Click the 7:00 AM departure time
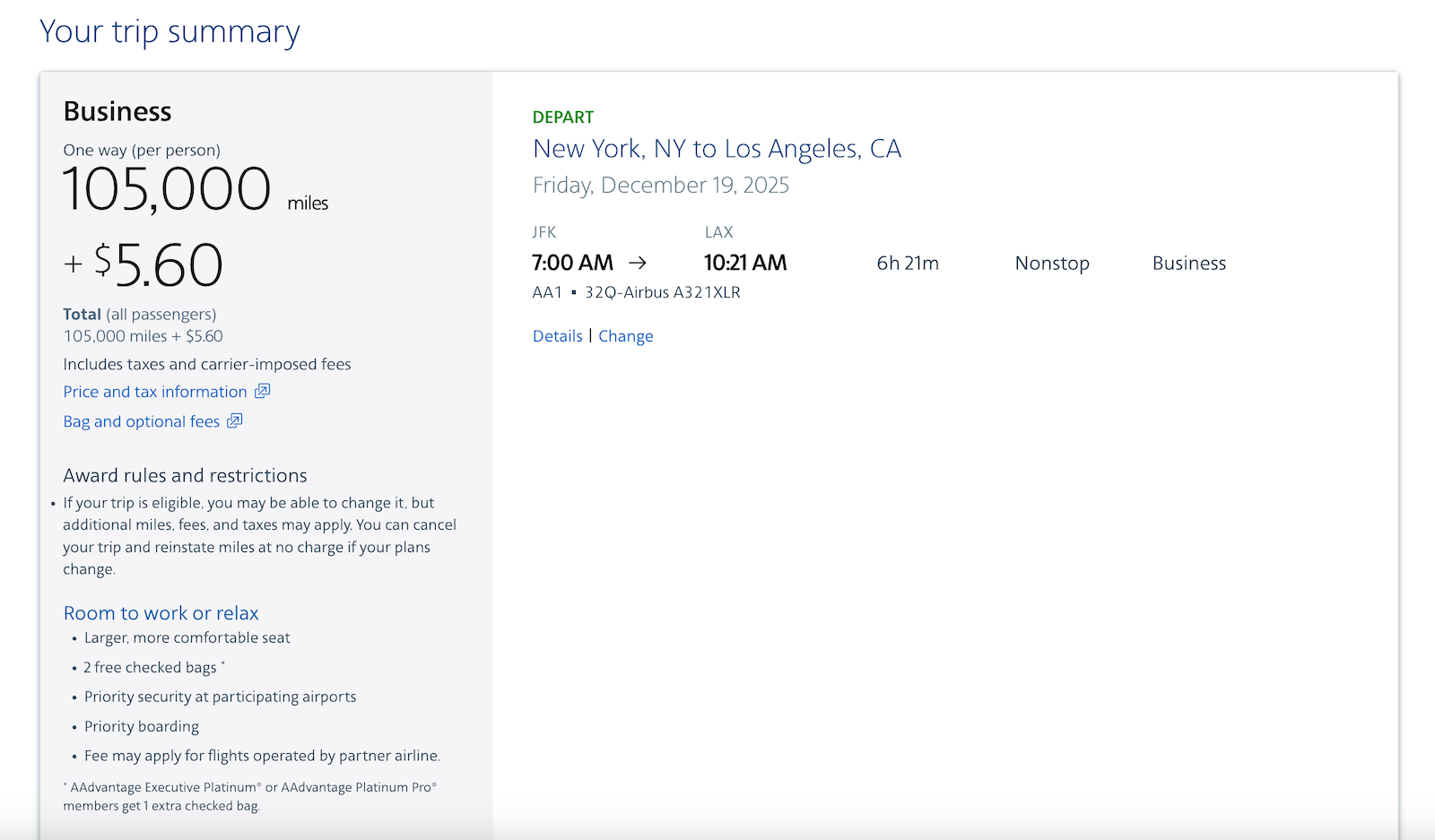Image resolution: width=1435 pixels, height=840 pixels. 572,263
